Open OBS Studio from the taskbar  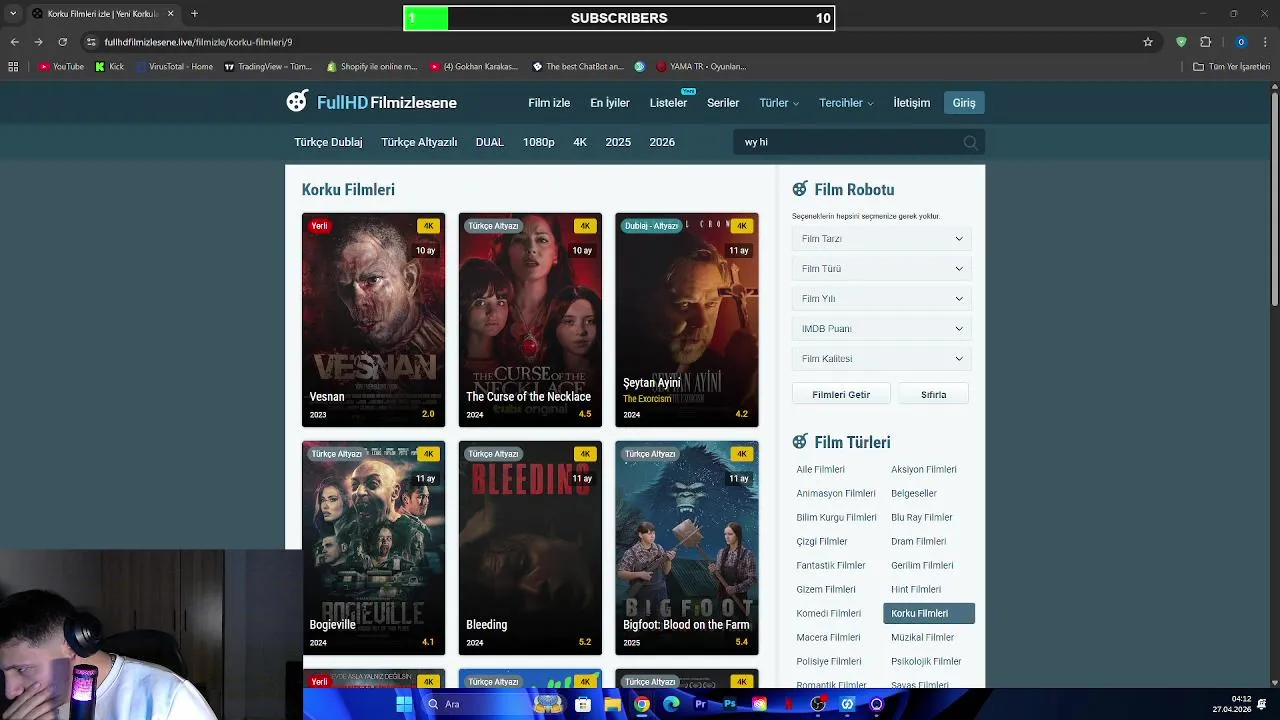click(x=818, y=704)
